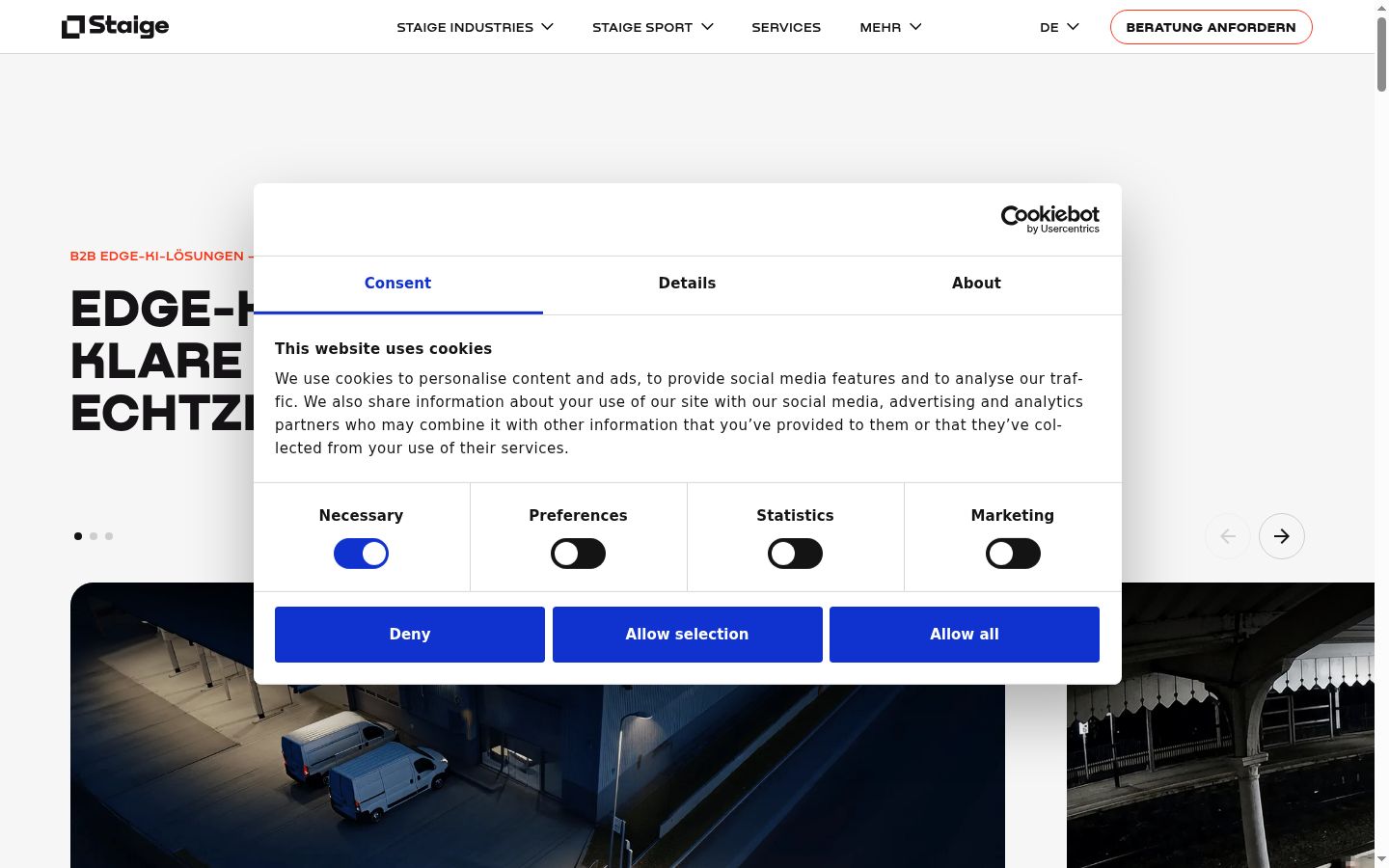Switch to the Consent tab
The image size is (1389, 868).
point(397,284)
